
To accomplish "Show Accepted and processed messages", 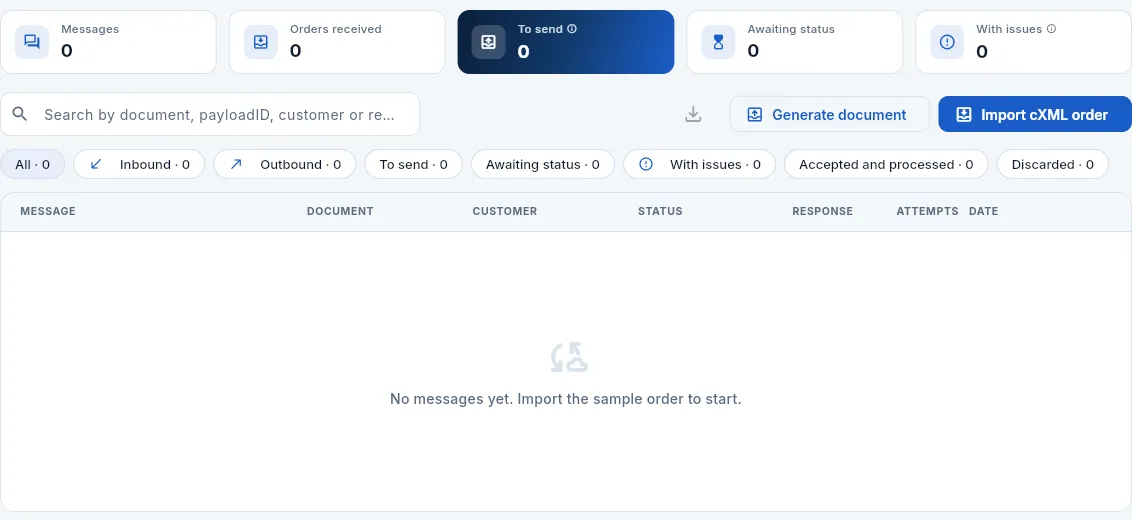I will pyautogui.click(x=887, y=165).
